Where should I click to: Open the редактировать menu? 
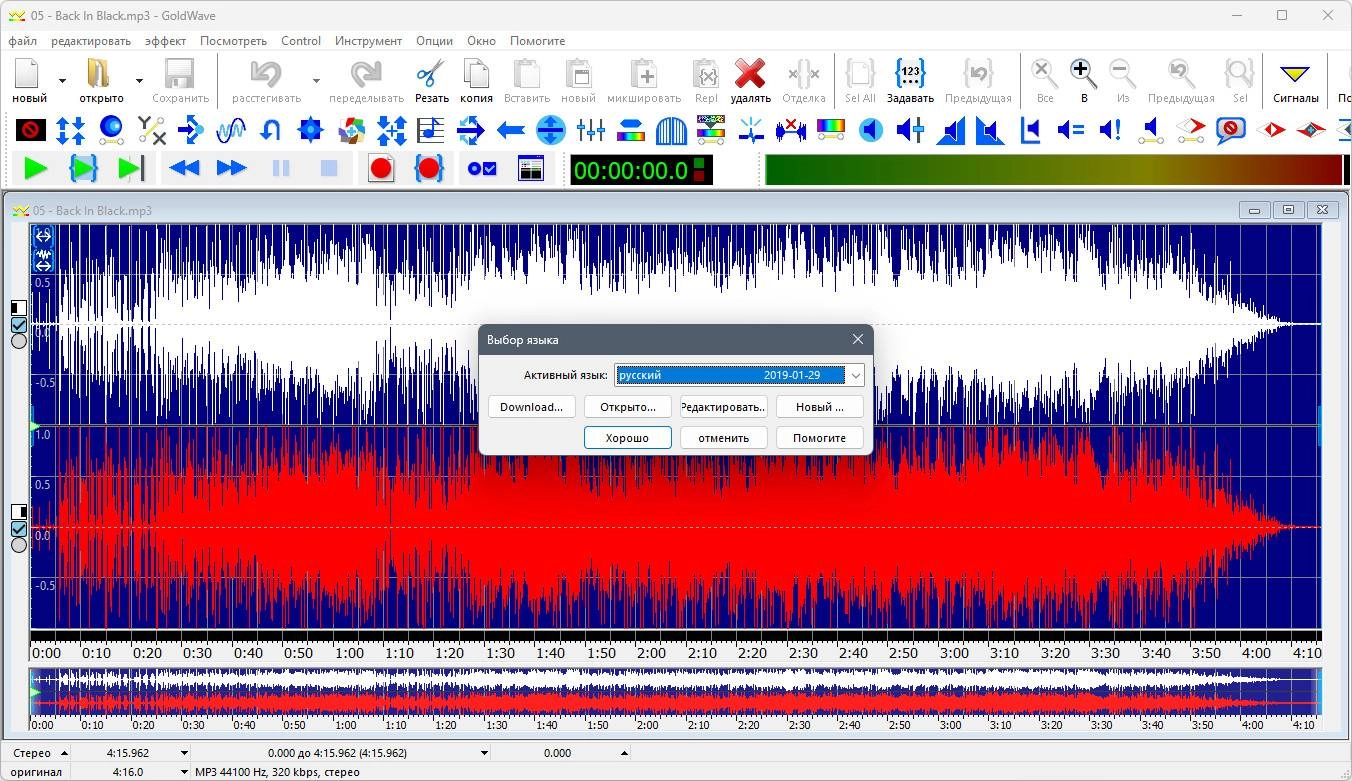point(91,41)
